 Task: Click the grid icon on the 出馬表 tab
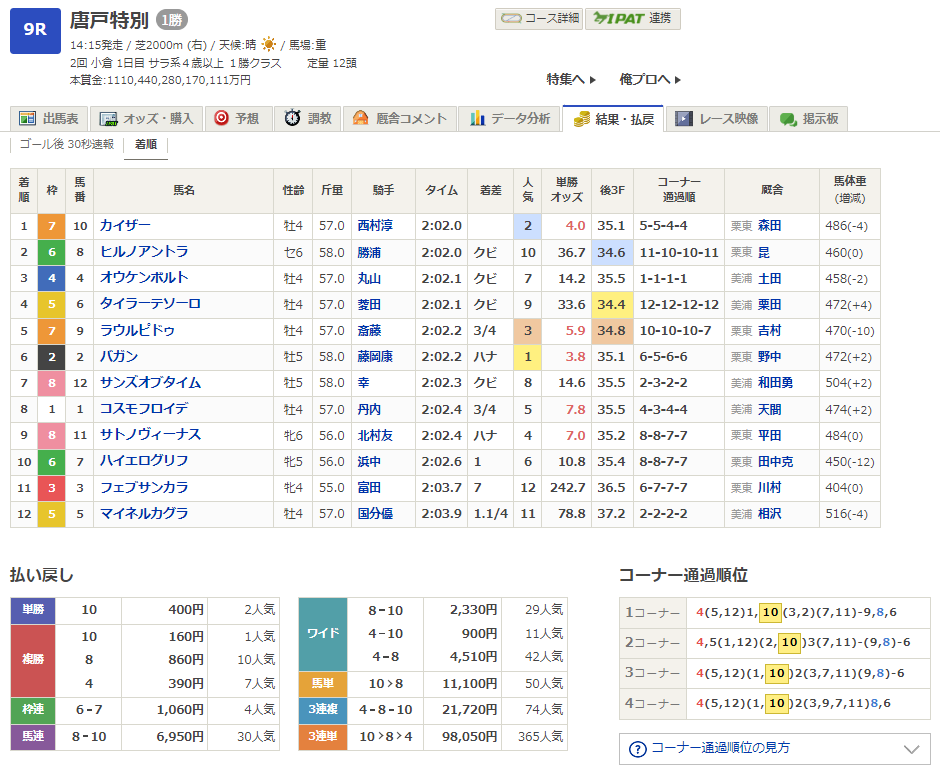tap(27, 119)
